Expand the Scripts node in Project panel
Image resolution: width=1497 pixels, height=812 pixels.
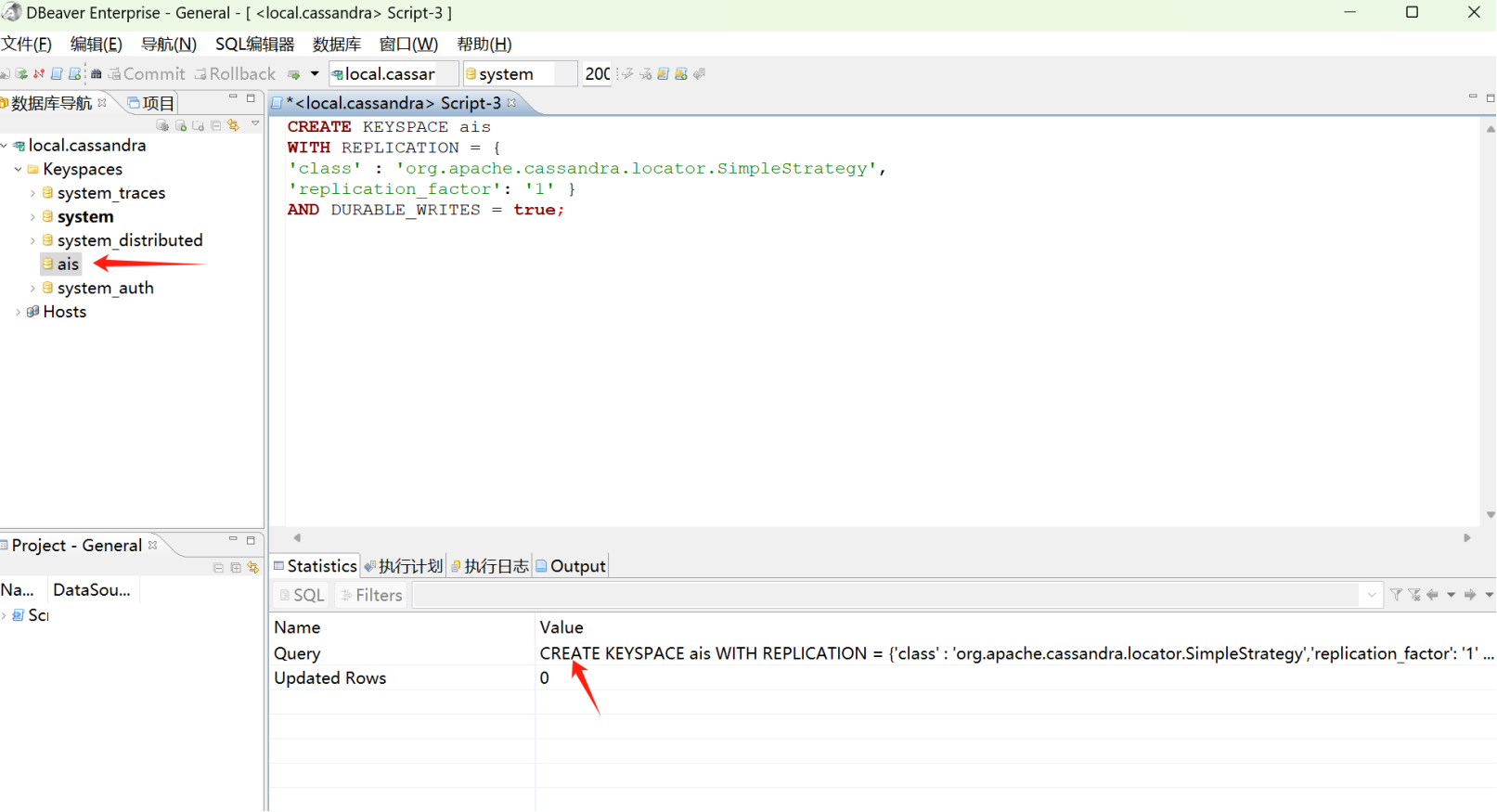(5, 615)
